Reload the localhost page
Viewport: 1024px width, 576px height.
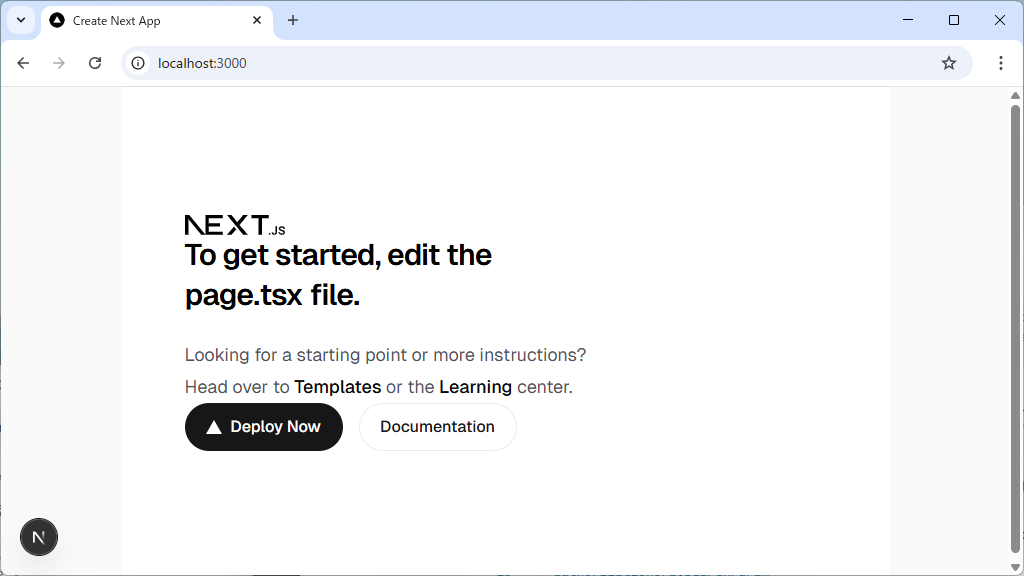95,63
